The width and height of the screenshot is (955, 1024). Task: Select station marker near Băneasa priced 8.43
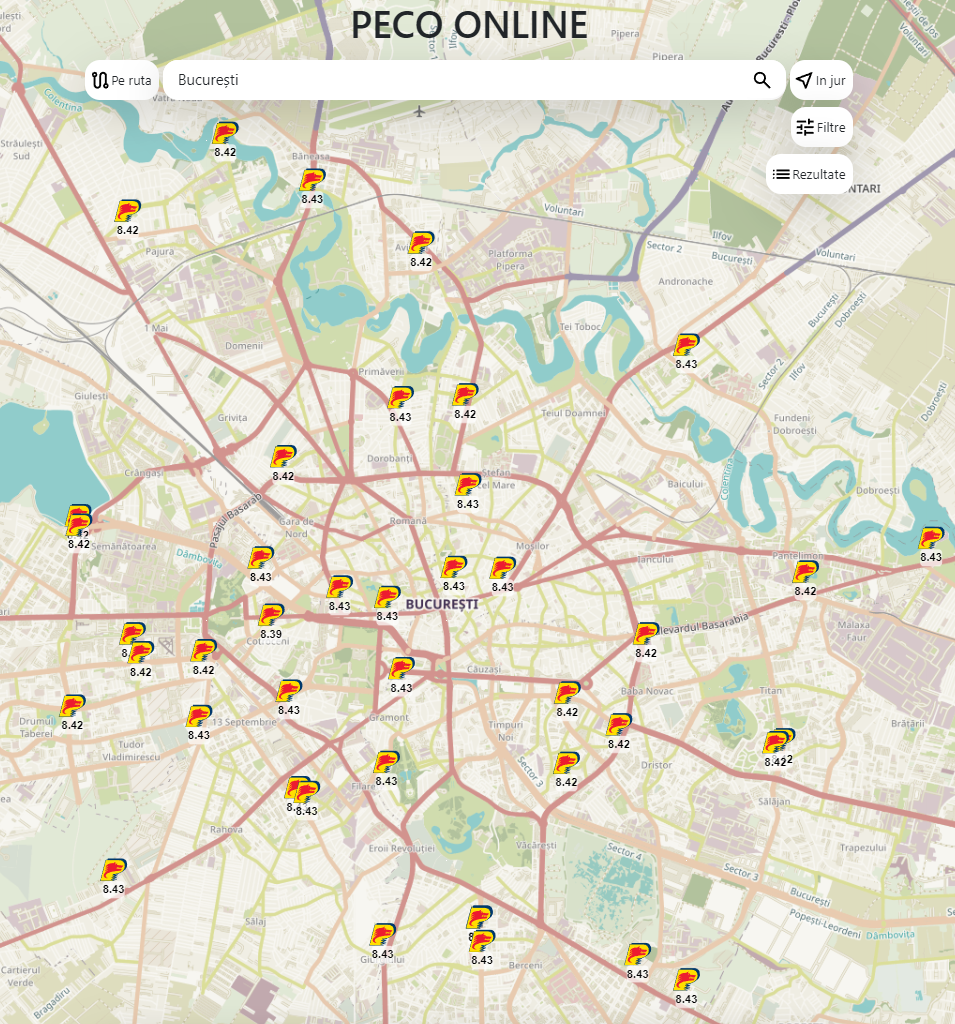(x=312, y=181)
